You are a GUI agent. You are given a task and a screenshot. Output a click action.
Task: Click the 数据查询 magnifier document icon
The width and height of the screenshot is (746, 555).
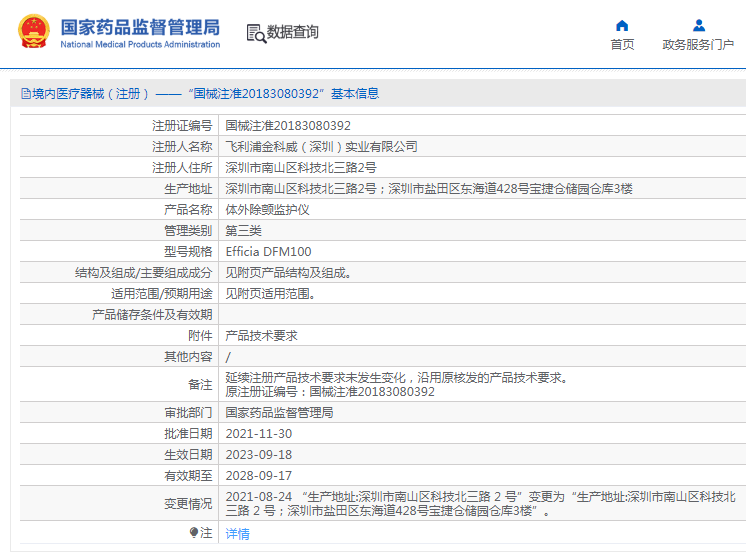click(x=256, y=33)
